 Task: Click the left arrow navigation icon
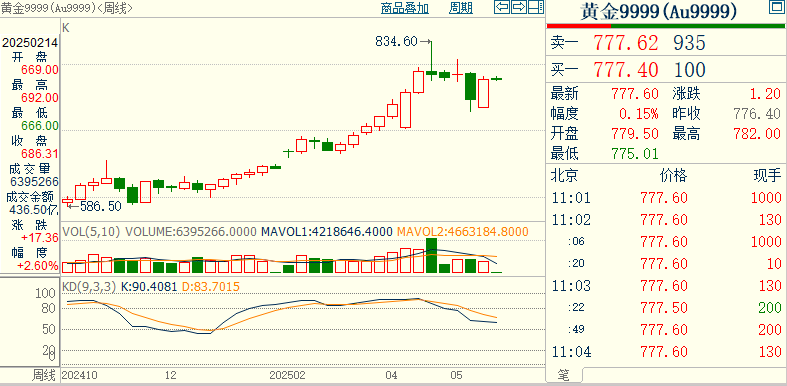(x=502, y=7)
